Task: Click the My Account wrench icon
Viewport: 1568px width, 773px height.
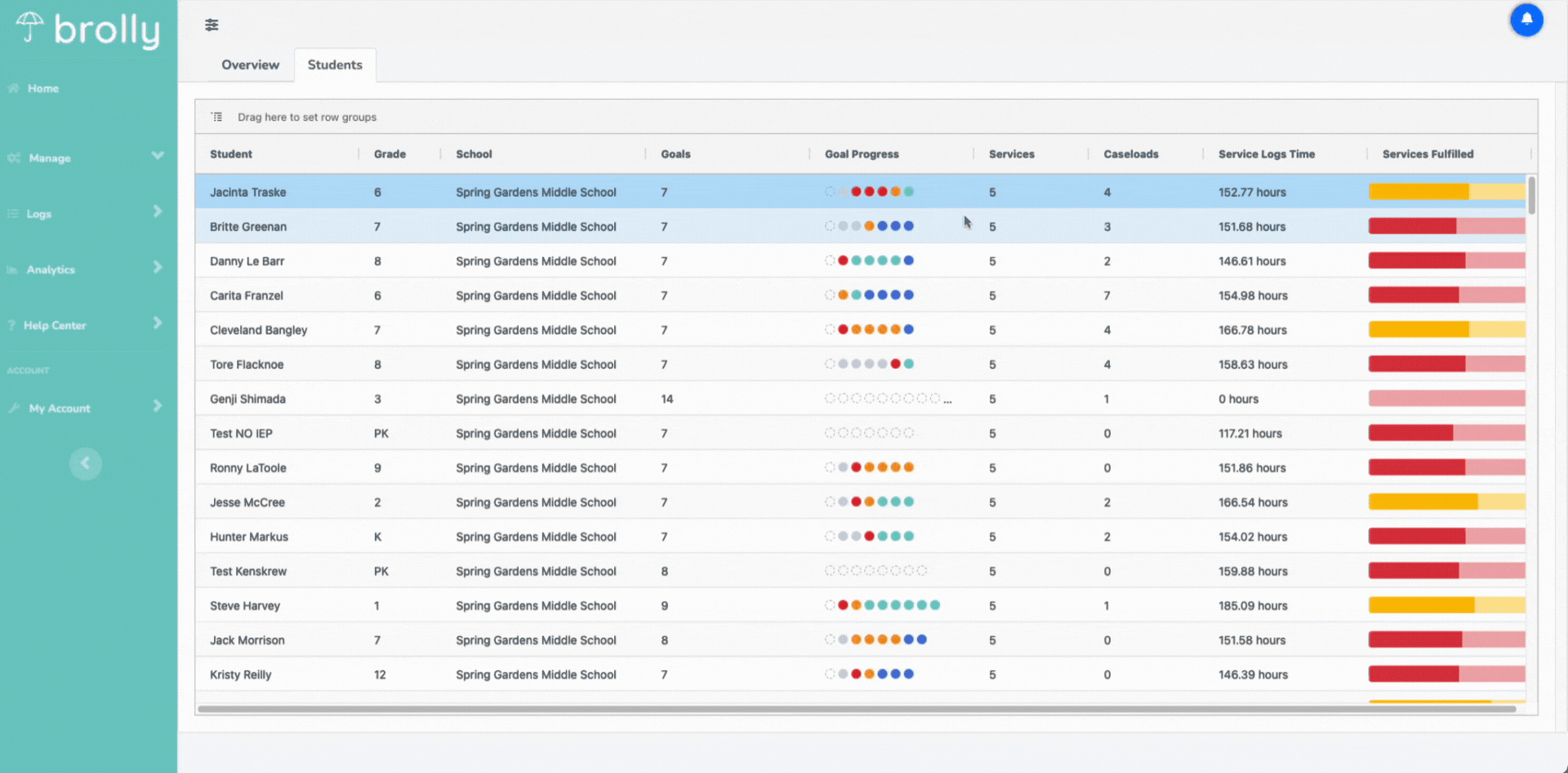Action: click(x=14, y=408)
